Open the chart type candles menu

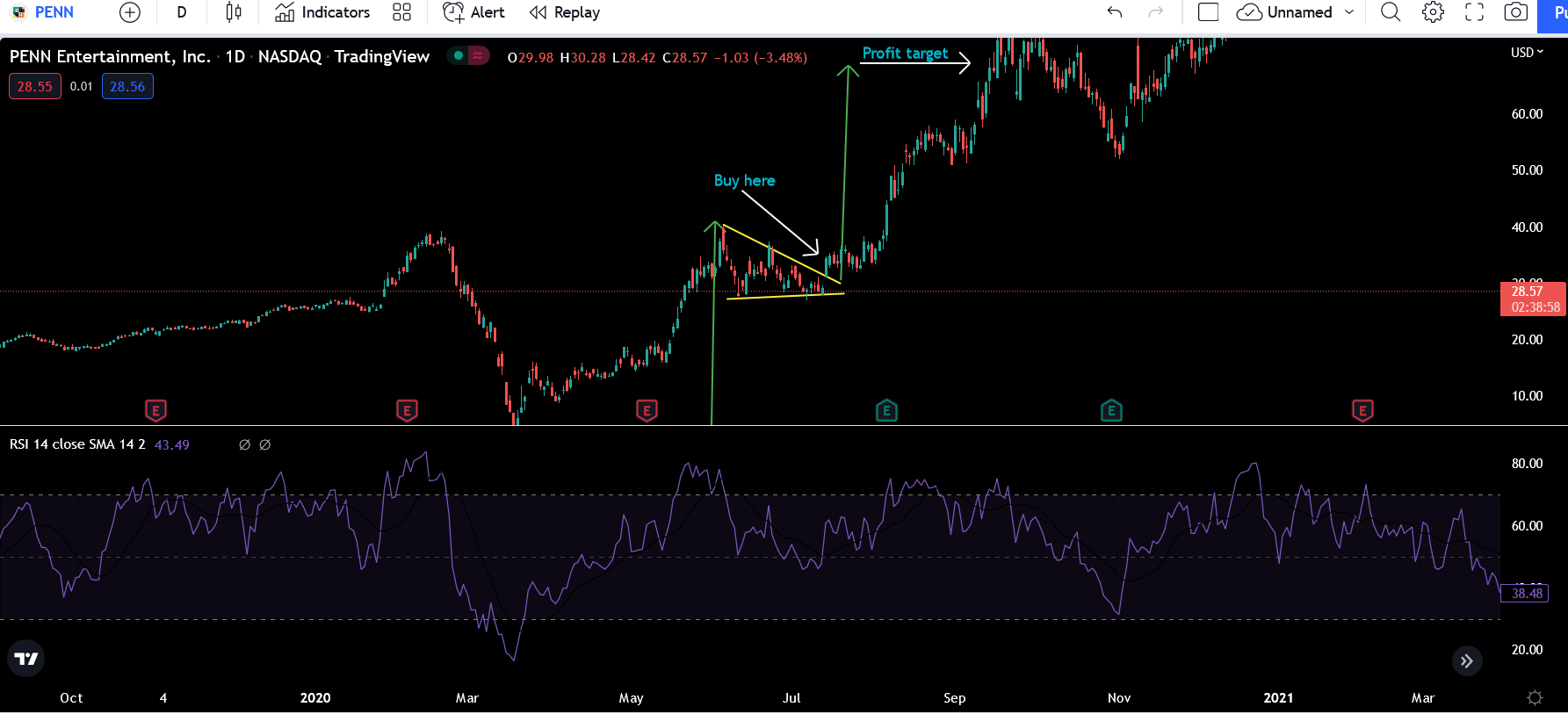pyautogui.click(x=233, y=12)
